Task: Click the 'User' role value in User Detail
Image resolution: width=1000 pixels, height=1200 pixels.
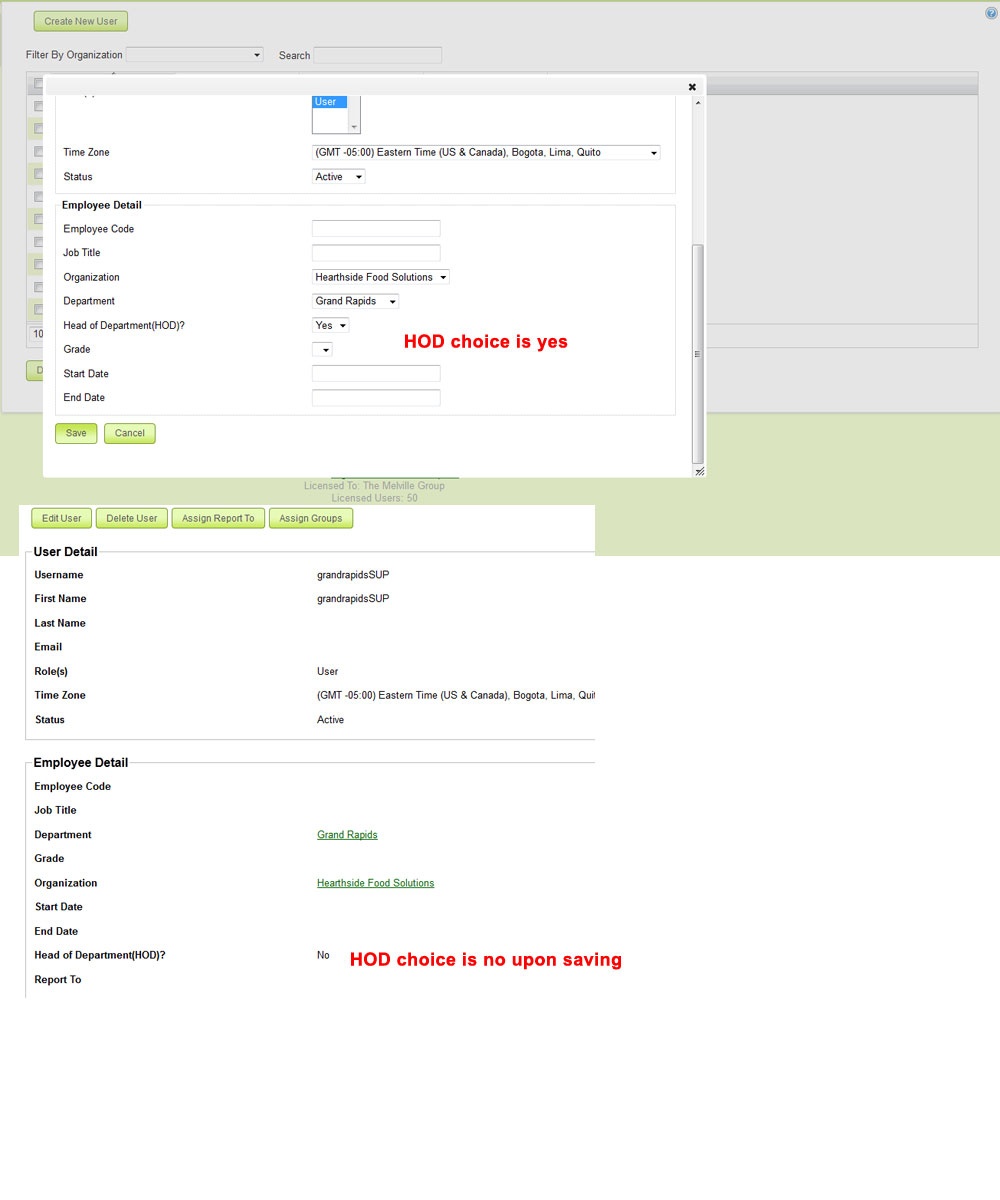Action: pos(328,672)
